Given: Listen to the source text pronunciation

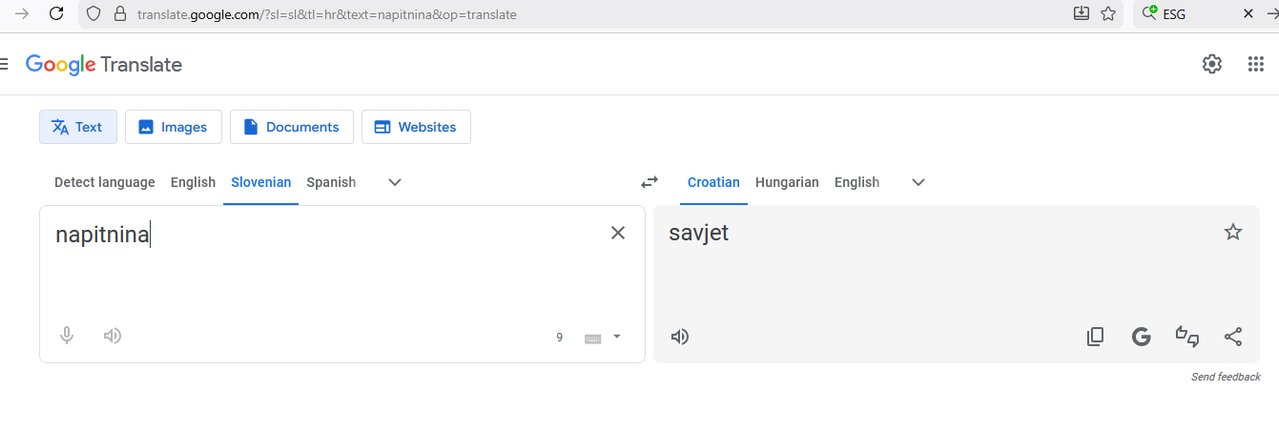Looking at the screenshot, I should (x=113, y=336).
